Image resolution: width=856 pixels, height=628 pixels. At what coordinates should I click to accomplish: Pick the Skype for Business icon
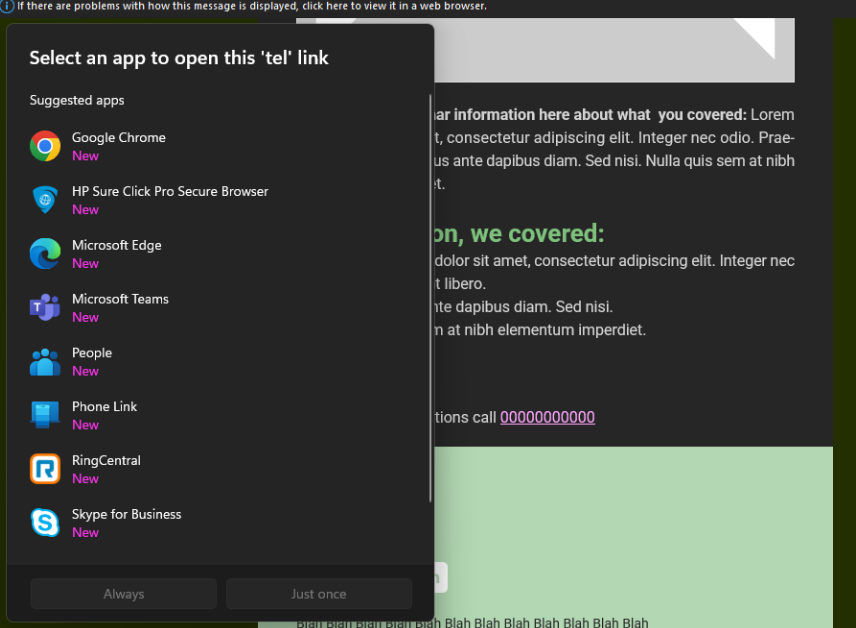(45, 523)
